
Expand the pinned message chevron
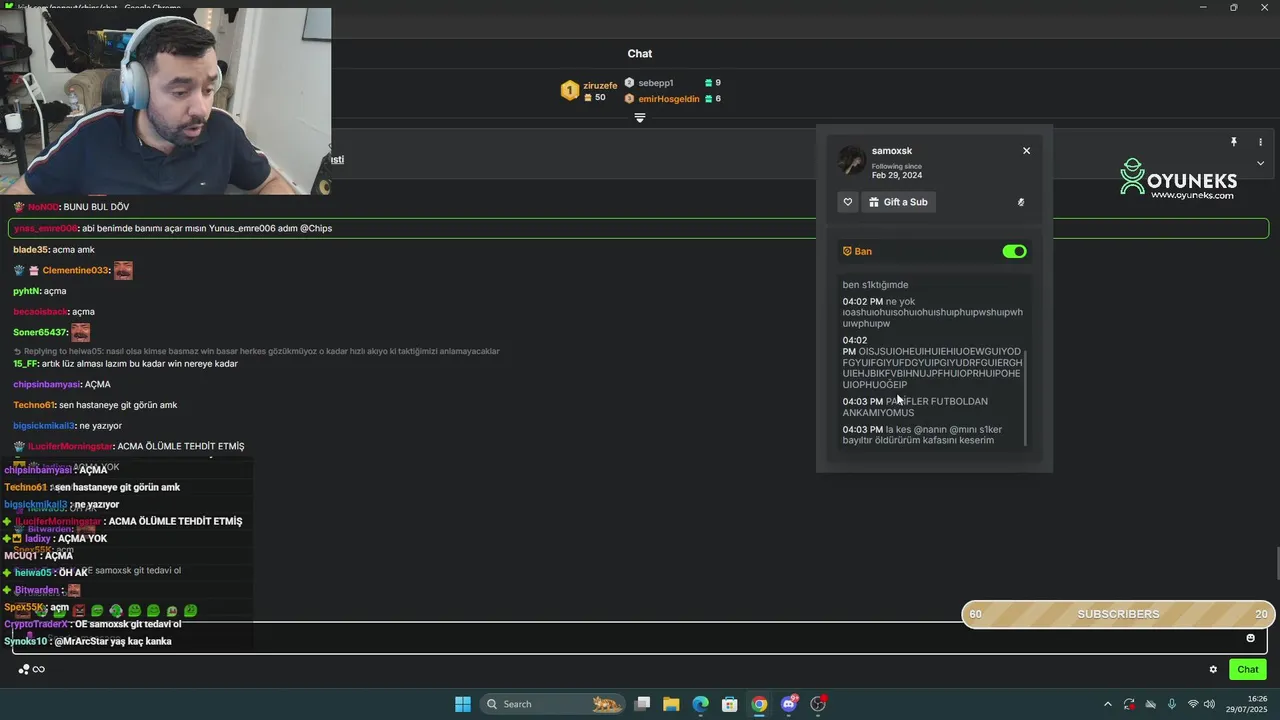(1260, 163)
